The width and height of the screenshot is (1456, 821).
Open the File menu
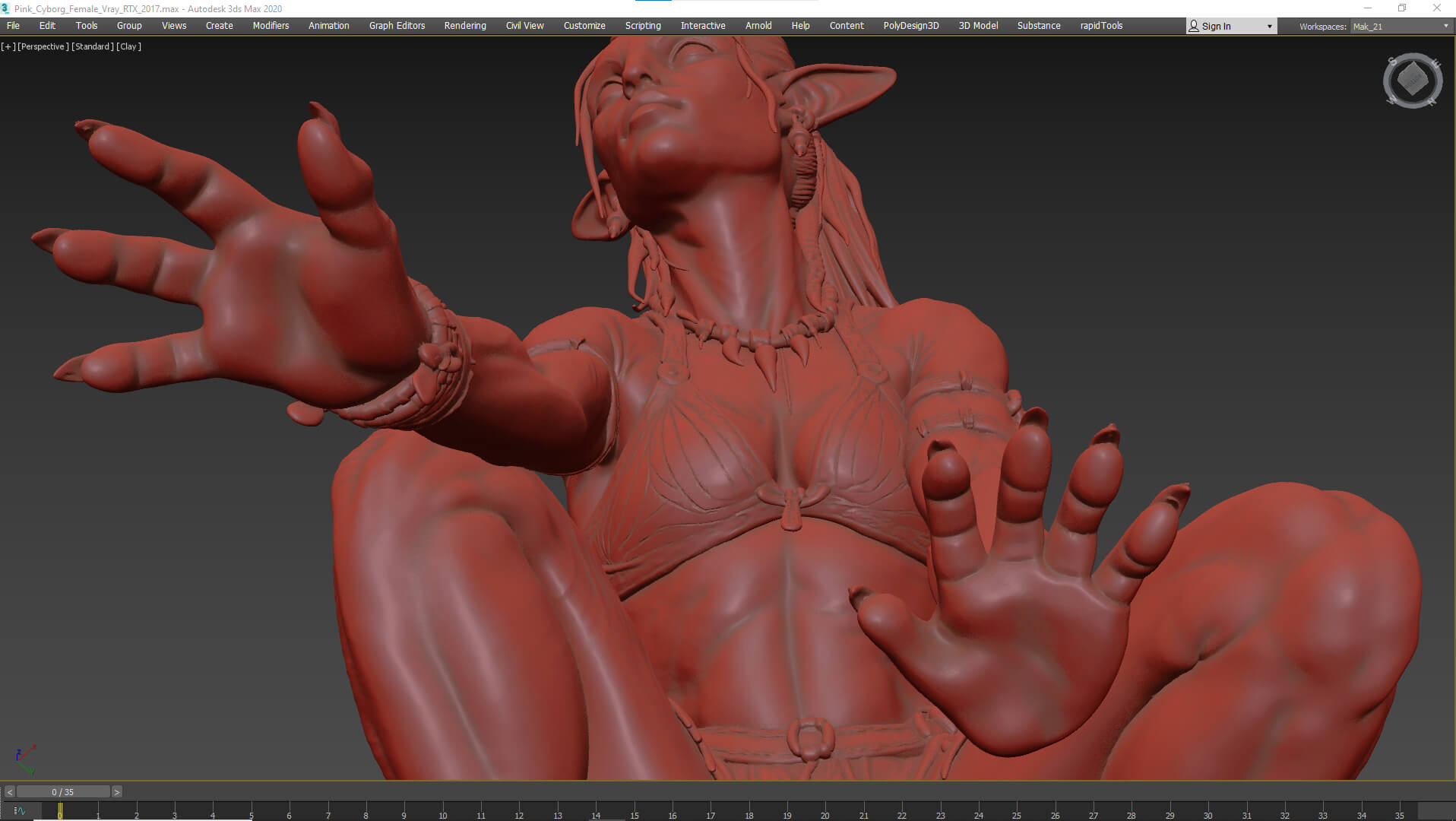tap(13, 26)
